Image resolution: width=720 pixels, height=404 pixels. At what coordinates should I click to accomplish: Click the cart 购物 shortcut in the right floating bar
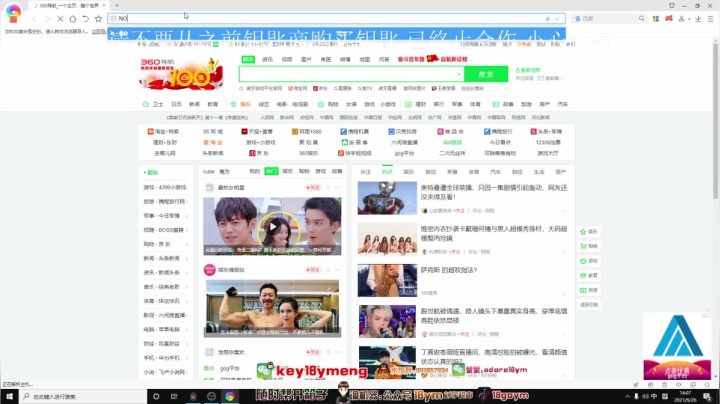589,247
